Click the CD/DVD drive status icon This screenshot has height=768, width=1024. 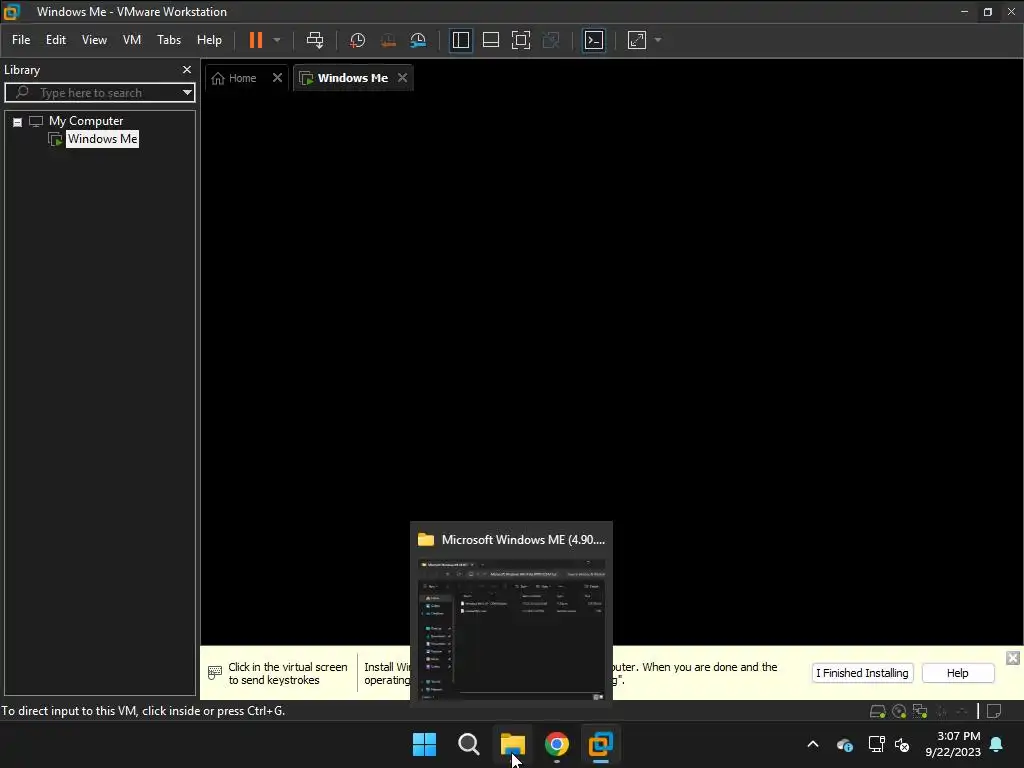click(x=899, y=711)
